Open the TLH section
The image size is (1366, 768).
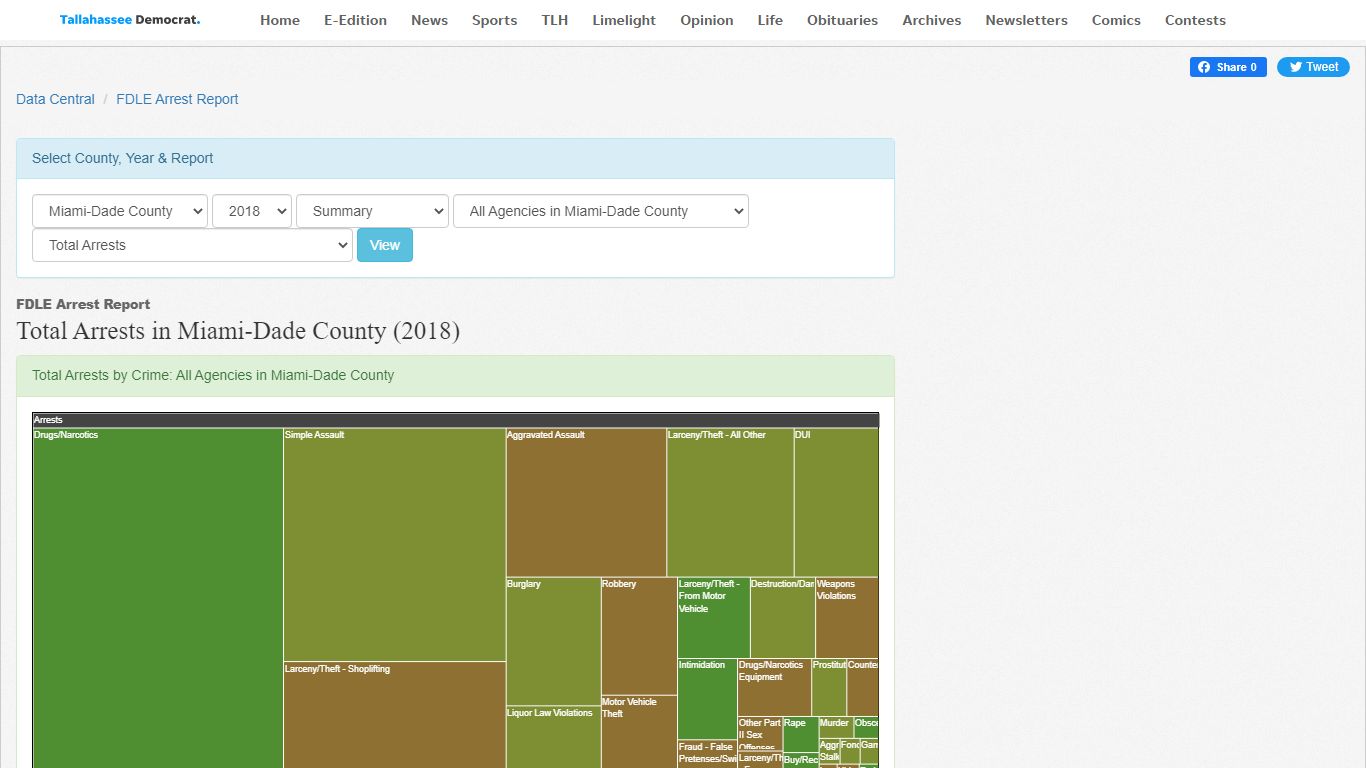[555, 20]
